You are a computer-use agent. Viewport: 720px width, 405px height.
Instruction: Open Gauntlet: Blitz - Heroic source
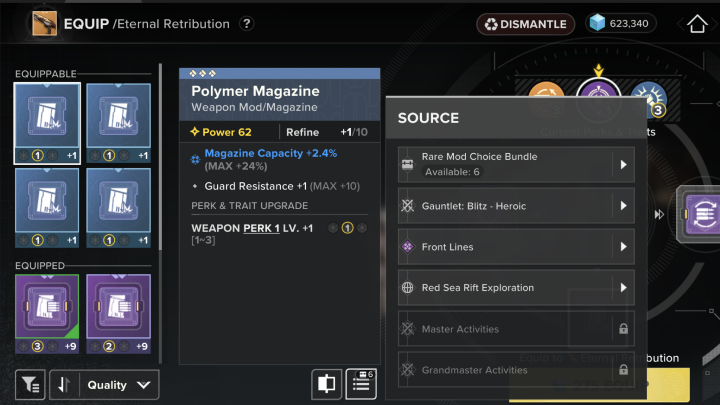[x=516, y=205]
